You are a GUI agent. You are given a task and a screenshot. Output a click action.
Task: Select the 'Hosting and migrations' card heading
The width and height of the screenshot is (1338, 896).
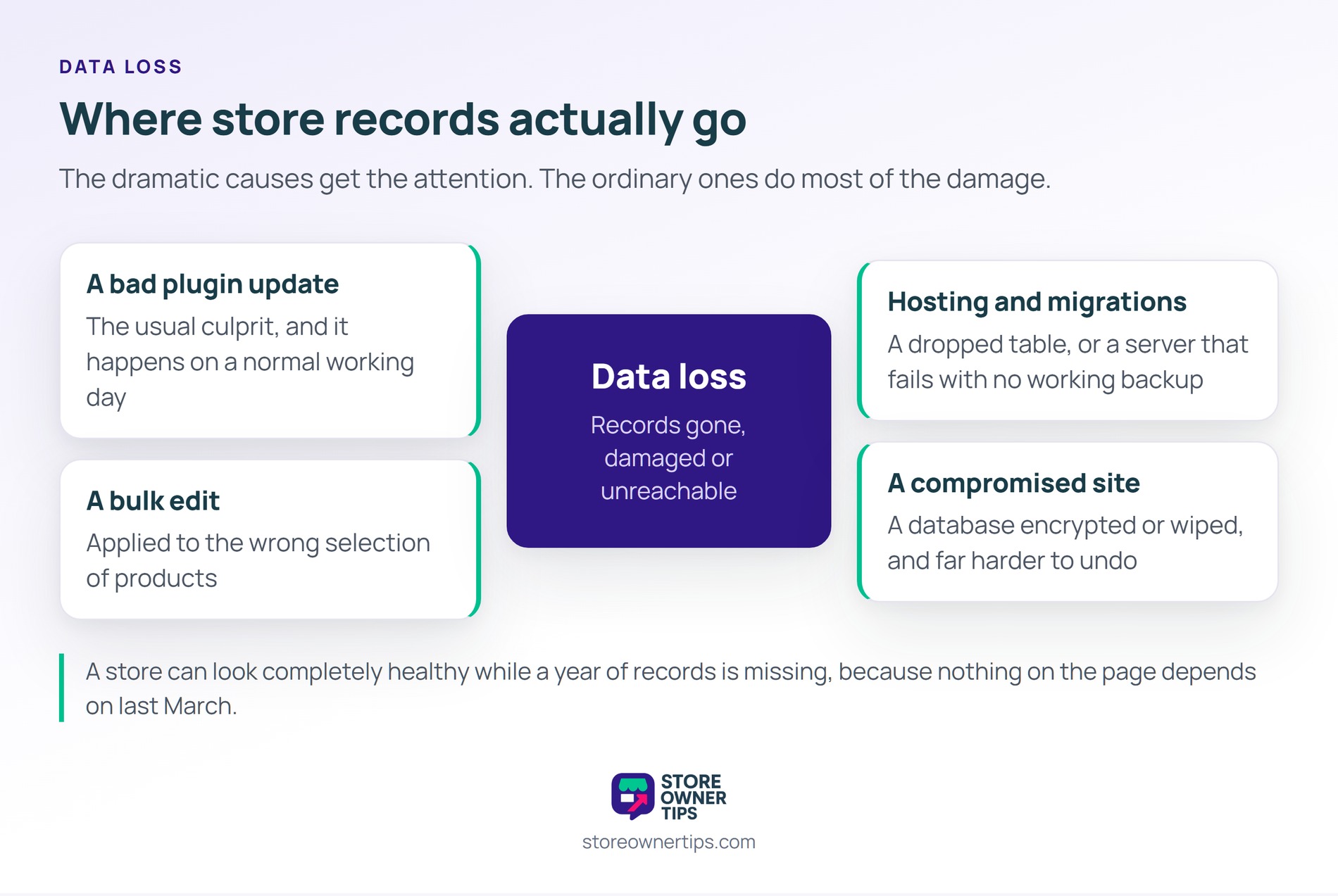(1037, 302)
